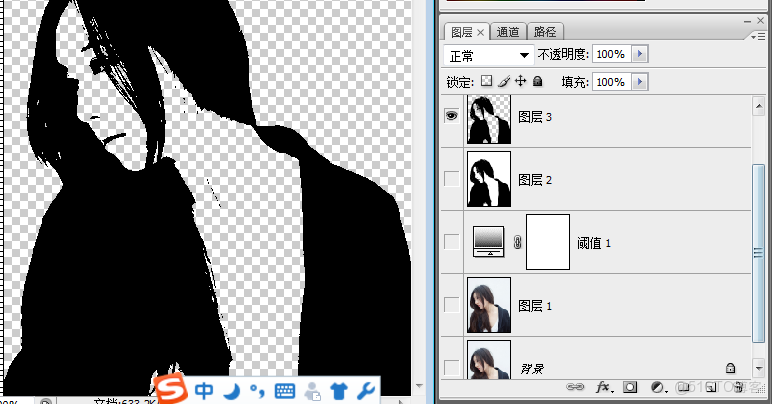Open the Sogou soft keyboard
The image size is (772, 404).
pos(285,391)
